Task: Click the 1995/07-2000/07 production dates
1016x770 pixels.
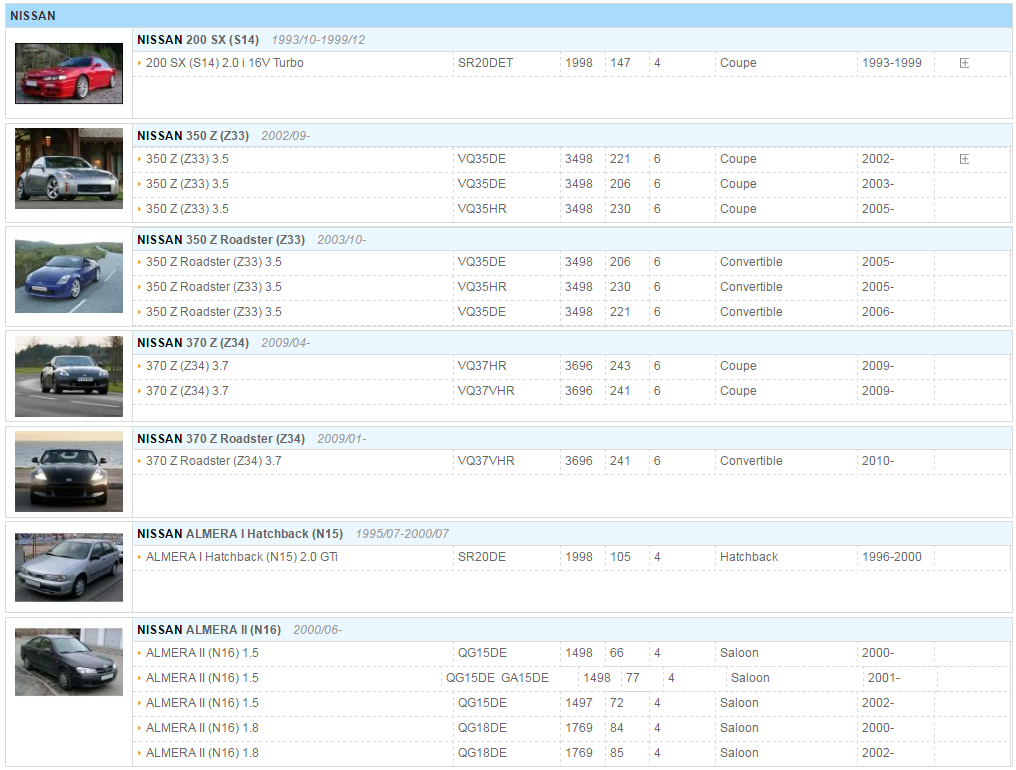Action: [402, 535]
